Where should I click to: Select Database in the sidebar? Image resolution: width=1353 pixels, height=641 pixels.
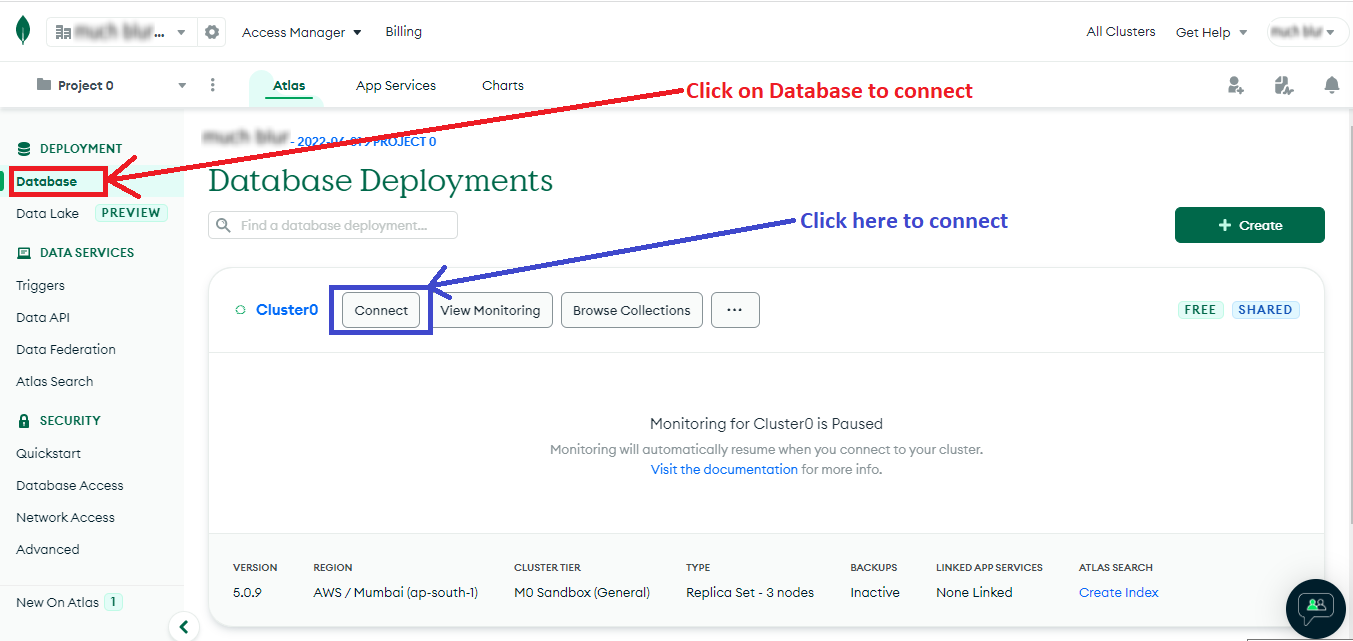[46, 182]
